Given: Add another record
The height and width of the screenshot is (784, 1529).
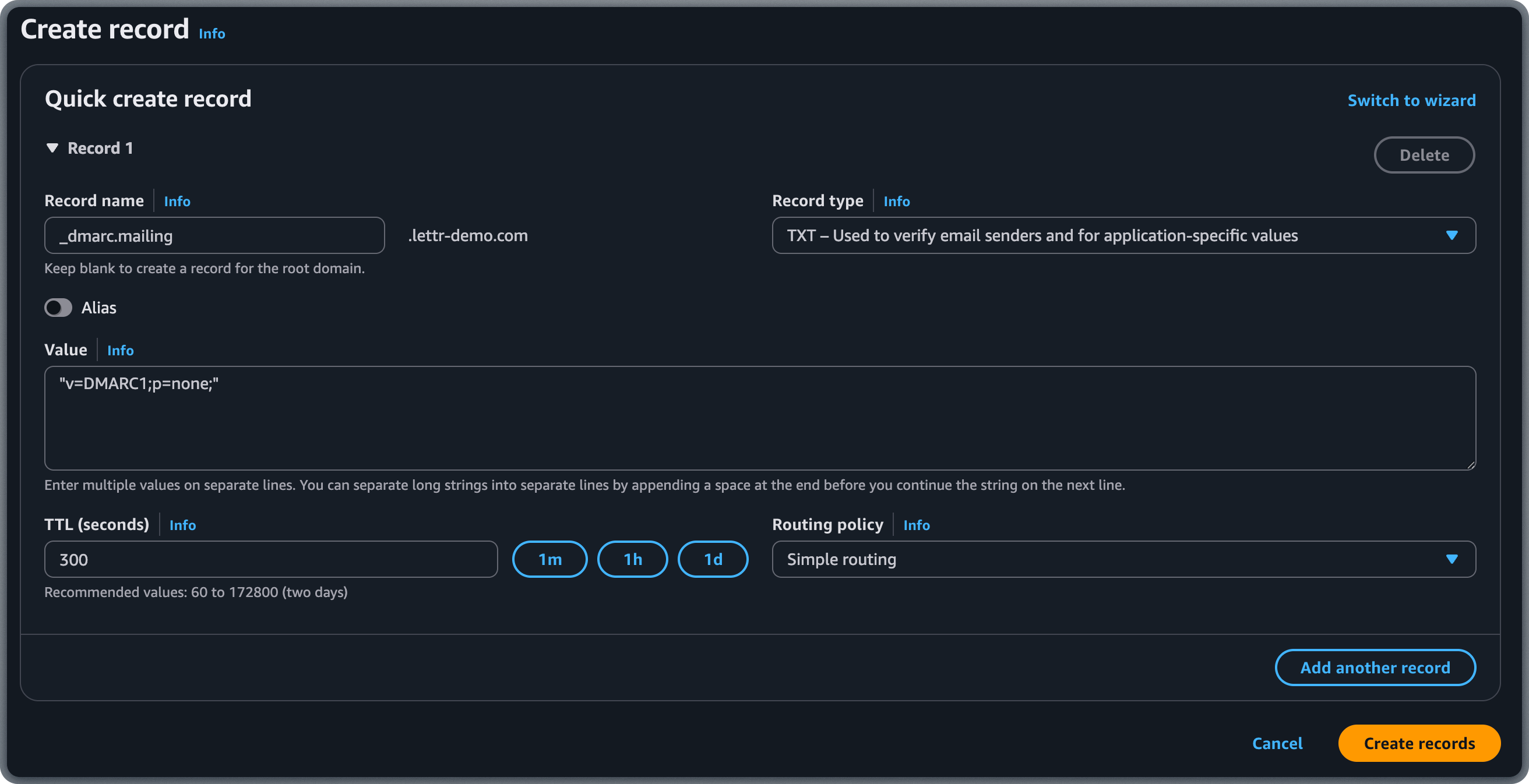Looking at the screenshot, I should (1375, 667).
